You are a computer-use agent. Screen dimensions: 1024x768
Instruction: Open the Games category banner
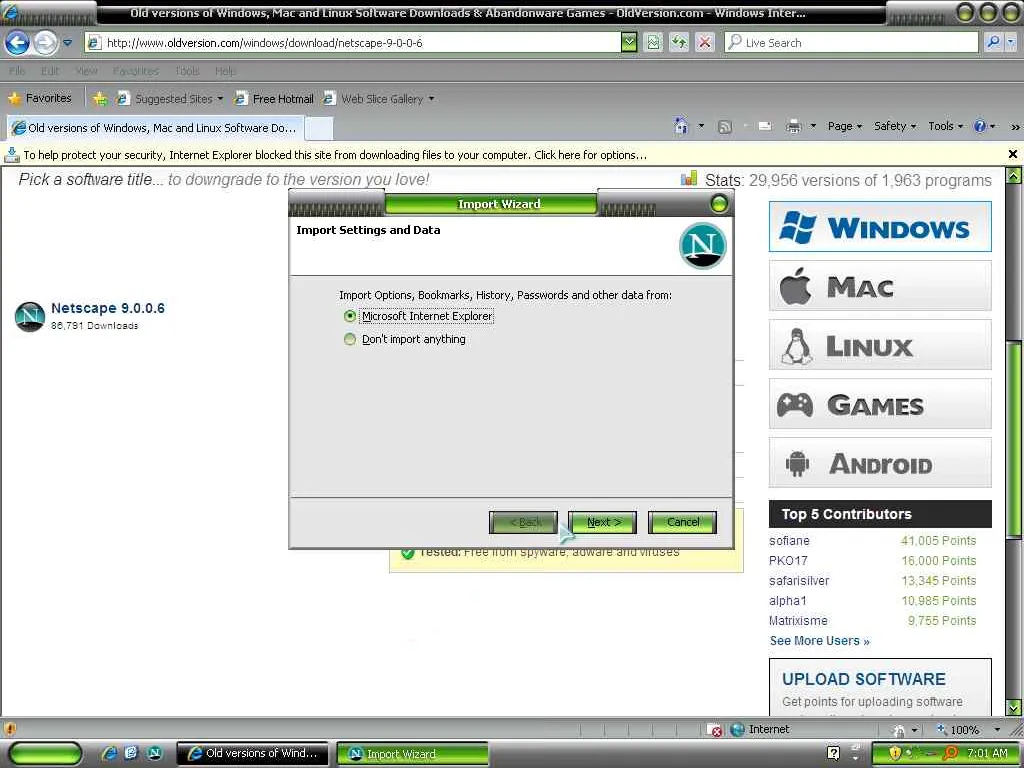point(880,404)
